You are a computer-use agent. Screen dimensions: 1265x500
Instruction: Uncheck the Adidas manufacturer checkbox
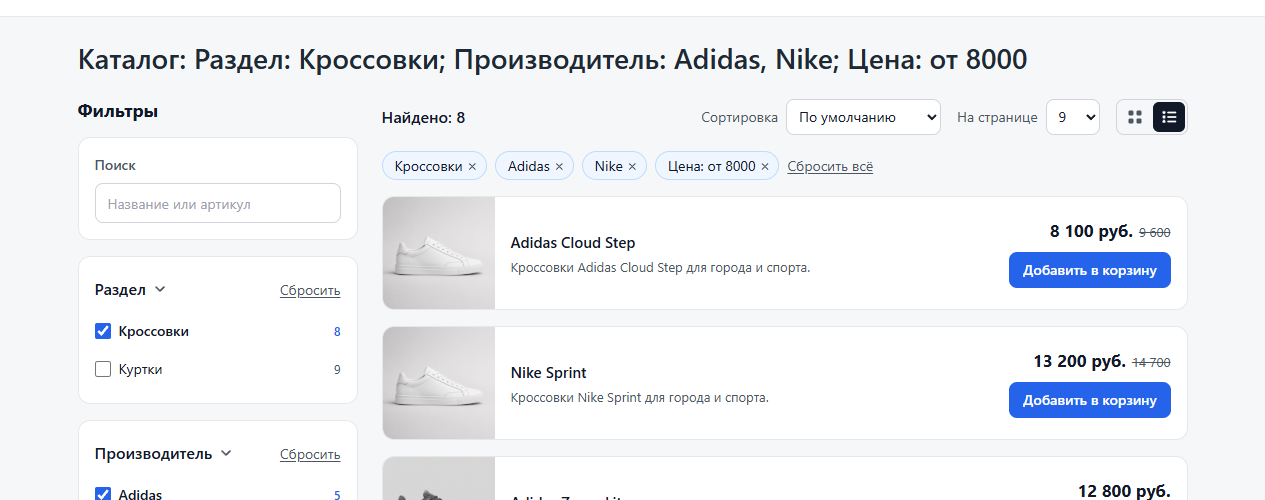click(x=103, y=494)
